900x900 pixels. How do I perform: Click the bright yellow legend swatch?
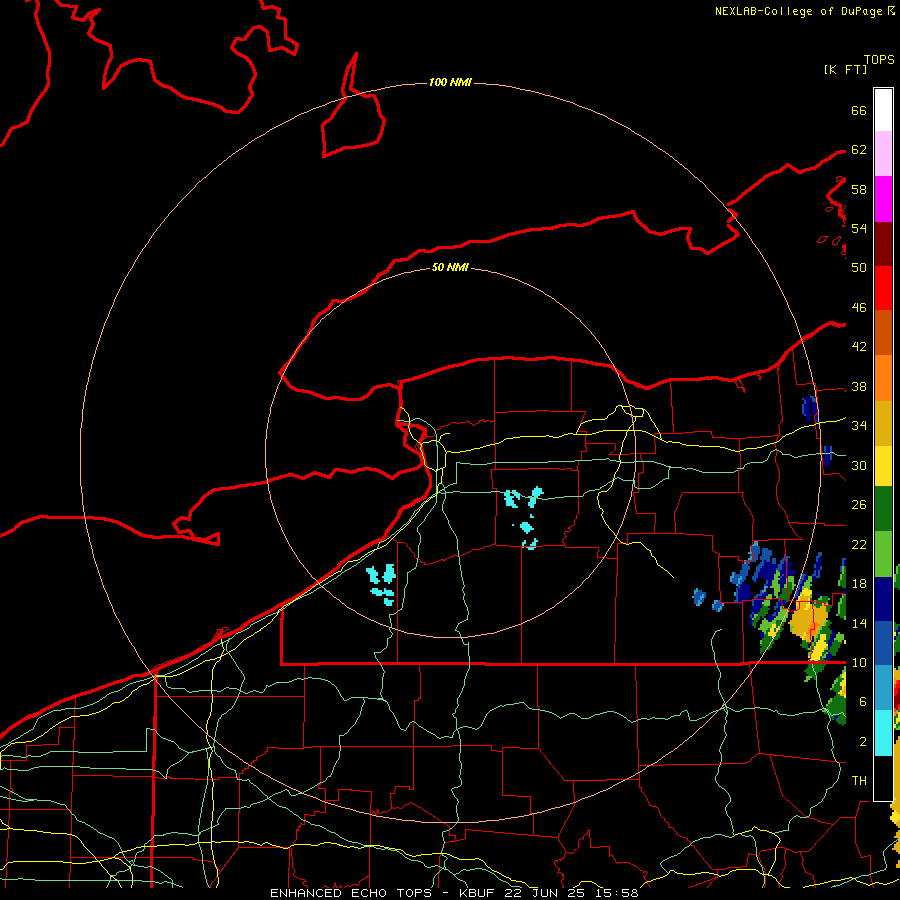[883, 466]
